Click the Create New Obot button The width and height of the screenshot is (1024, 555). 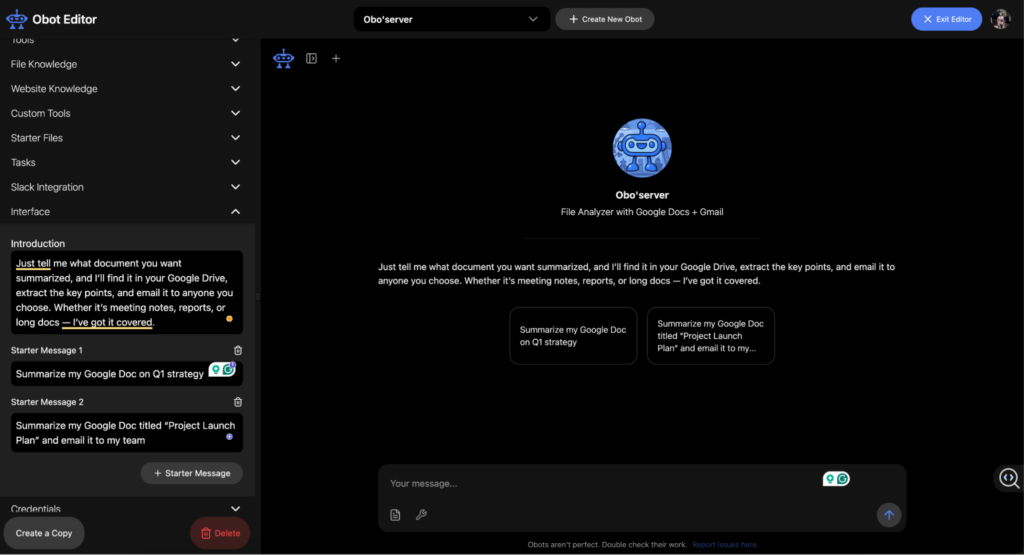click(x=605, y=20)
